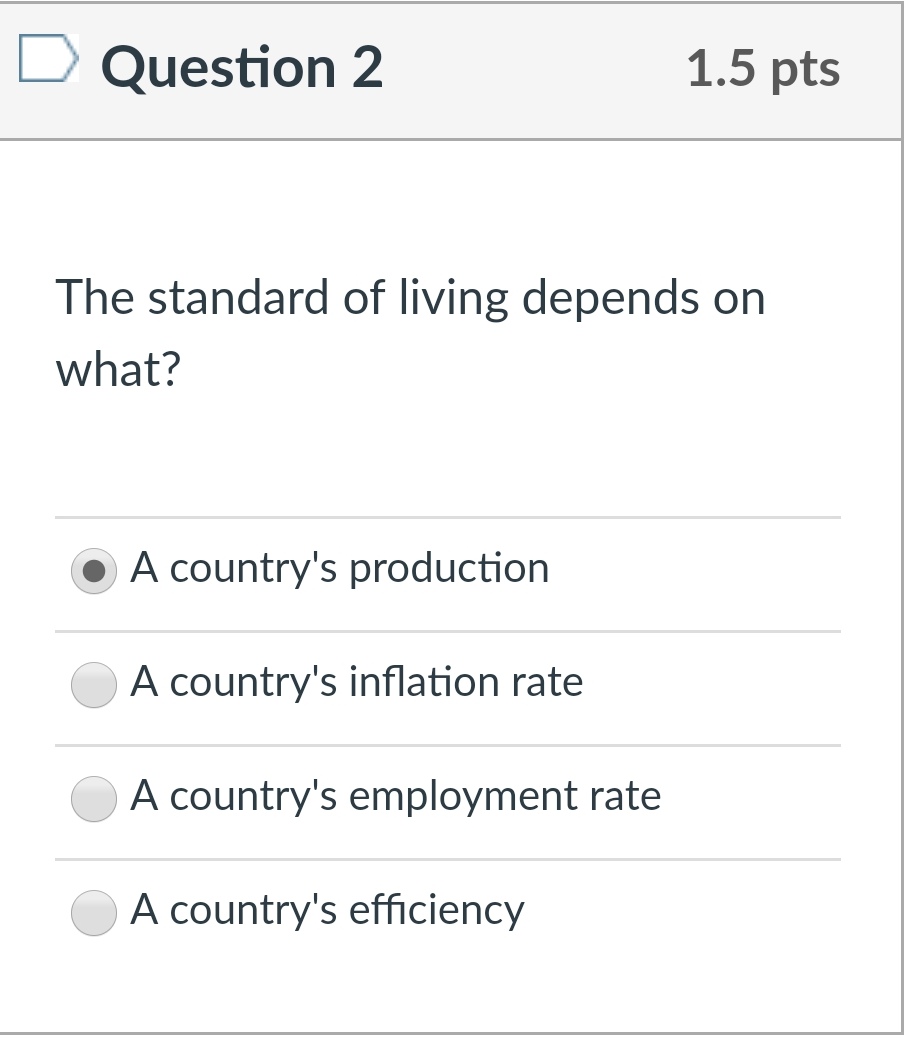This screenshot has height=1043, width=906.
Task: Click the answer text 'A country's employment rate'
Action: coord(397,797)
